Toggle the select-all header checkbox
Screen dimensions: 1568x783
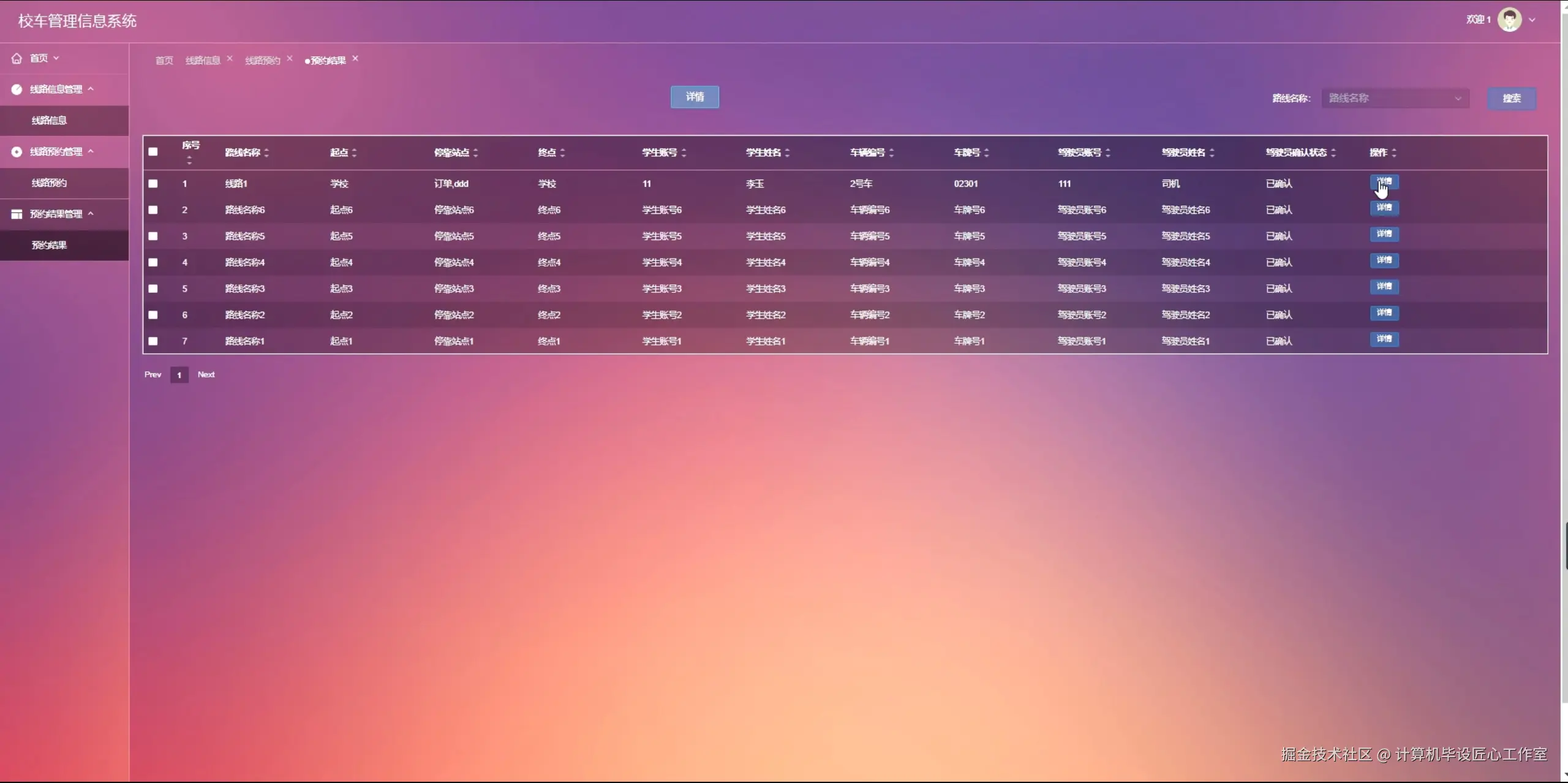[153, 152]
